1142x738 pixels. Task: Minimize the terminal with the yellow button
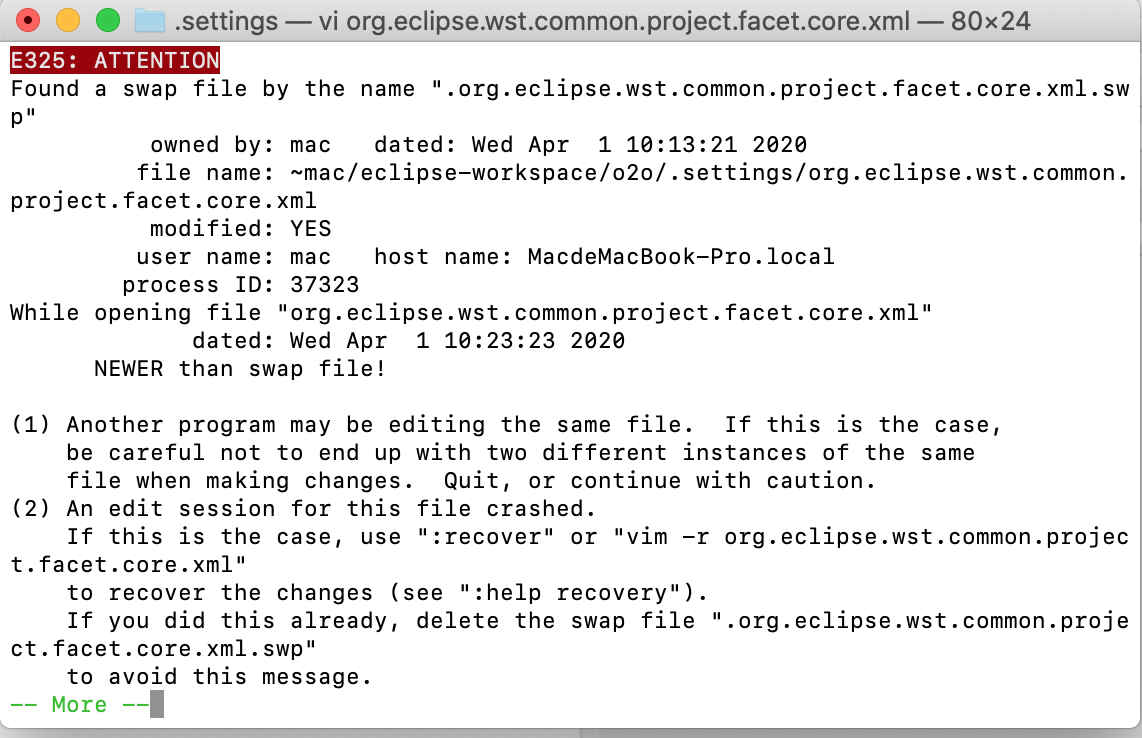pyautogui.click(x=68, y=20)
